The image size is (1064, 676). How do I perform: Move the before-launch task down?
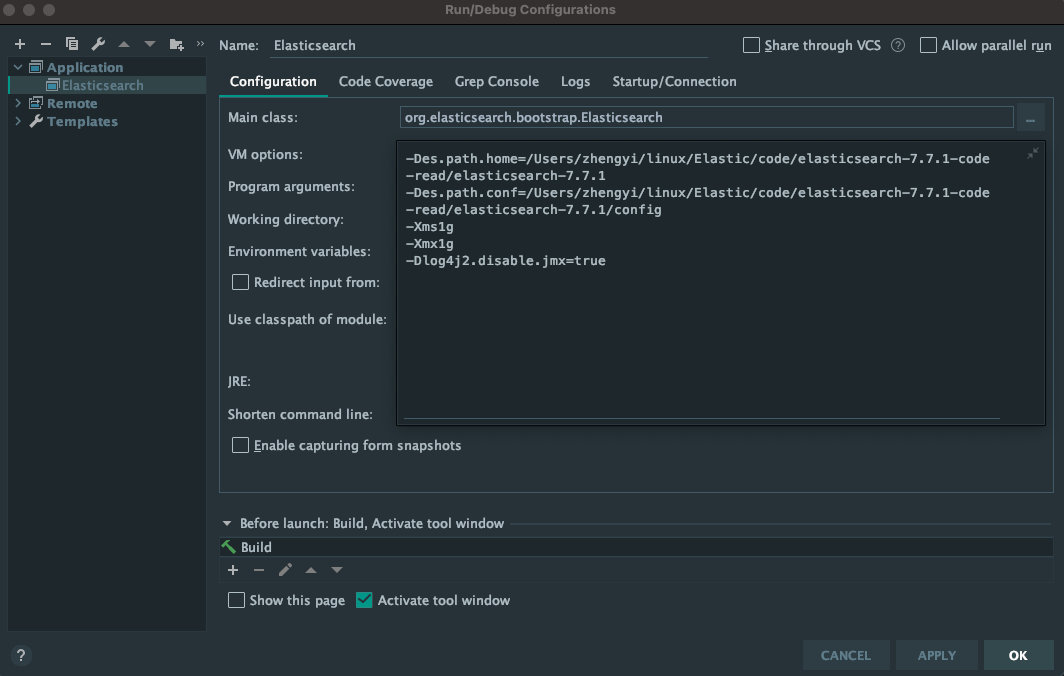pos(337,570)
